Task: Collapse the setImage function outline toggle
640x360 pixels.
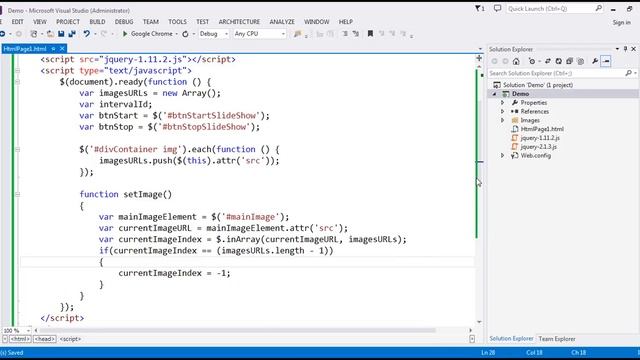Action: pyautogui.click(x=18, y=194)
